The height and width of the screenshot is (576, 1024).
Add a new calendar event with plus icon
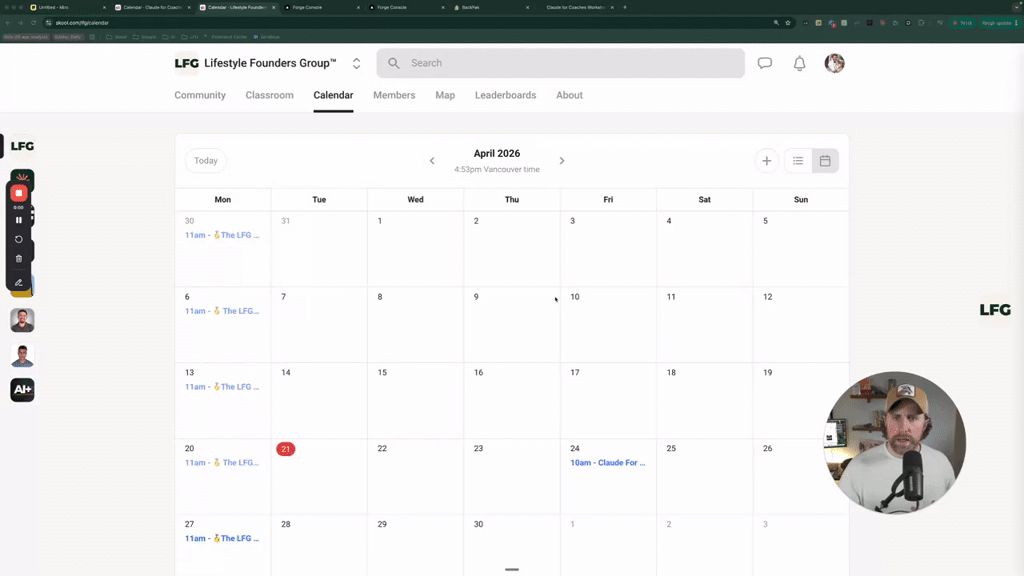[x=767, y=161]
